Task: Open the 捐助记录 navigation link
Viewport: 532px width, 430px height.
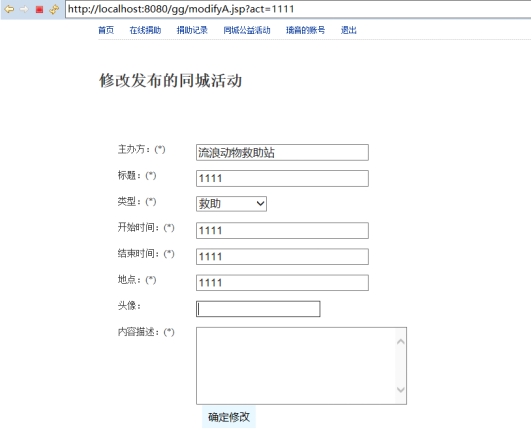Action: 192,30
